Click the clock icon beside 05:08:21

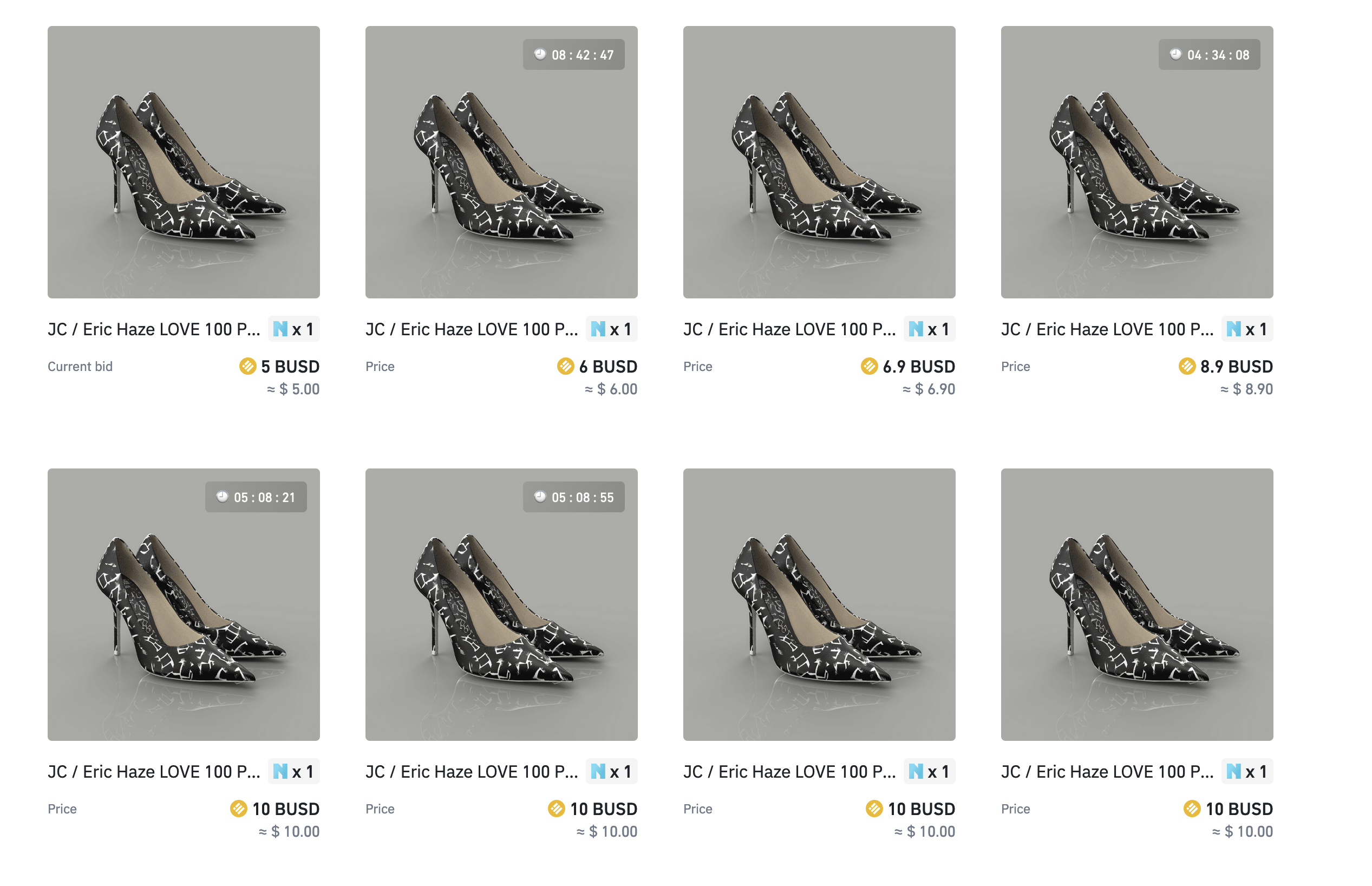click(x=222, y=497)
